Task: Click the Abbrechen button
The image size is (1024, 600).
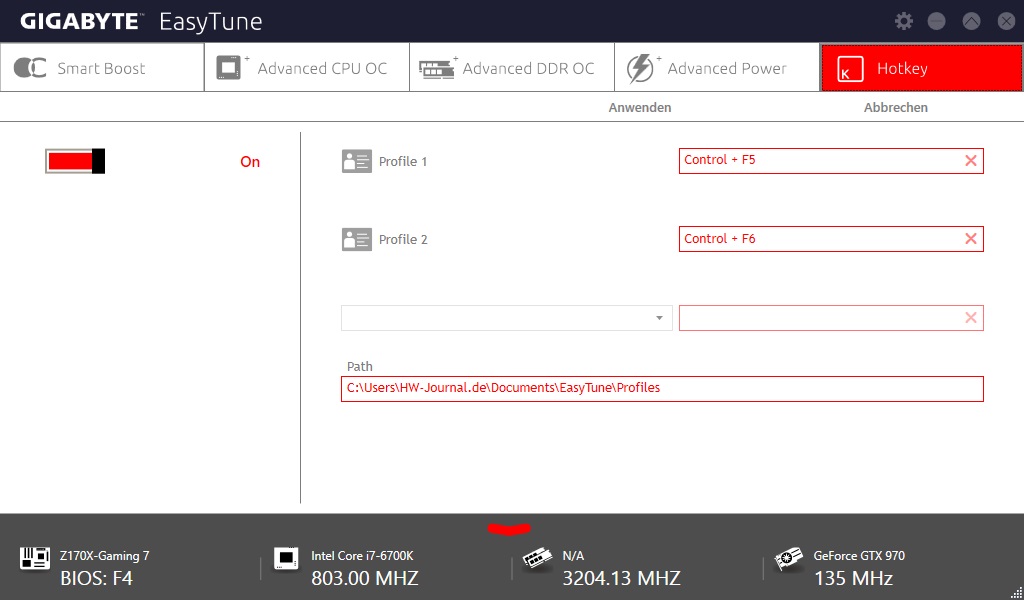Action: (x=895, y=108)
